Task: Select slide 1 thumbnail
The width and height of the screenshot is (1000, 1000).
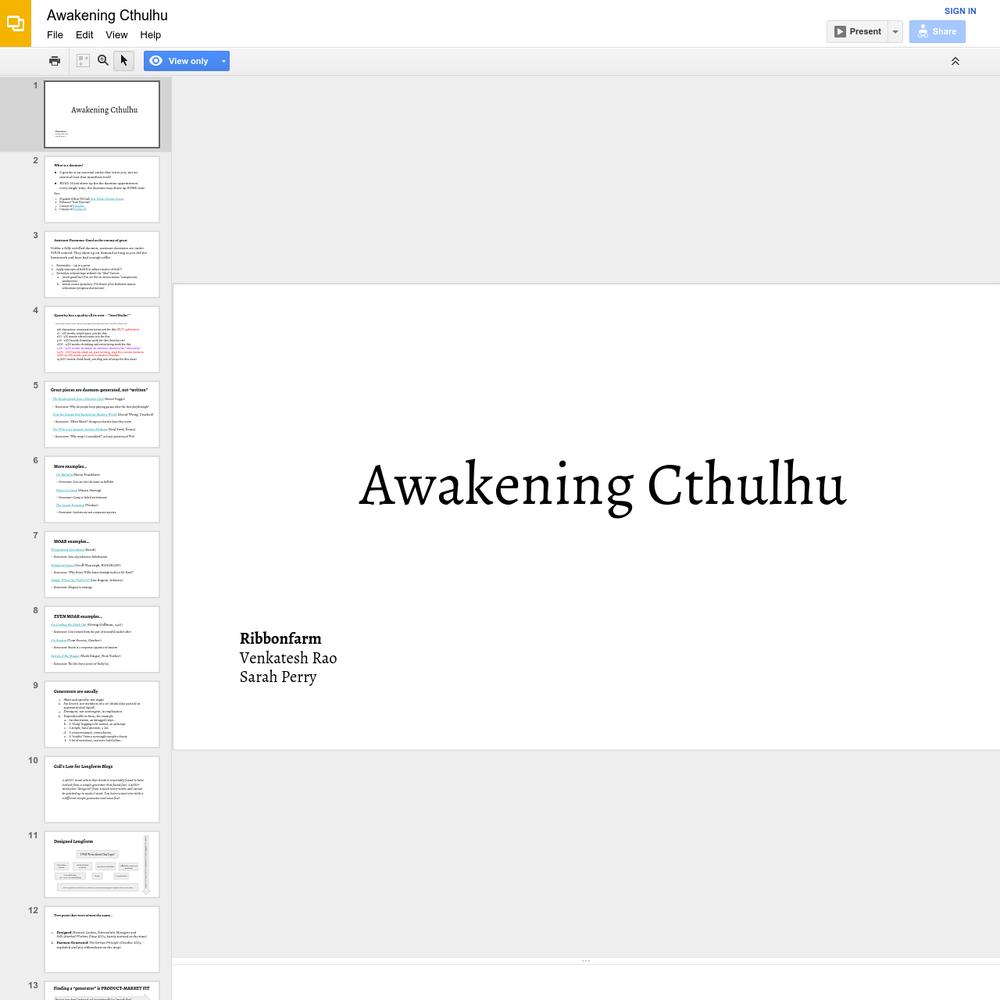Action: [x=102, y=114]
